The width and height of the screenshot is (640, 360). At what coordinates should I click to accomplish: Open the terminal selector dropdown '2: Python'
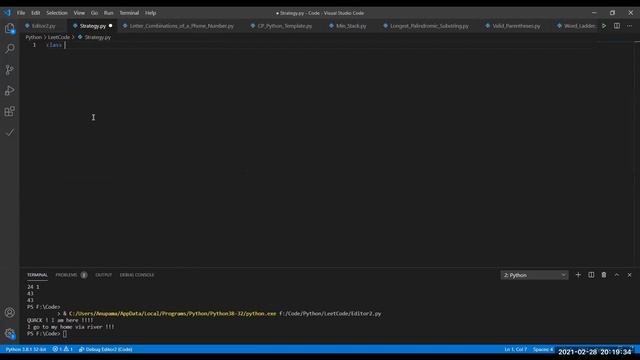[534, 275]
